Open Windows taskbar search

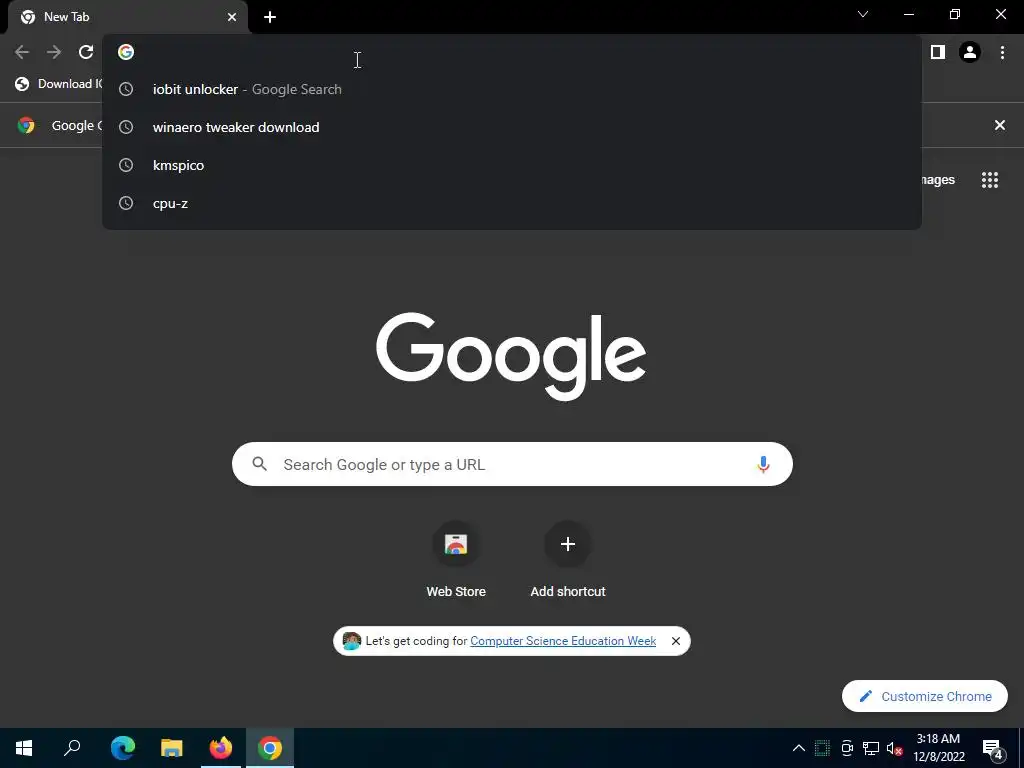(72, 748)
